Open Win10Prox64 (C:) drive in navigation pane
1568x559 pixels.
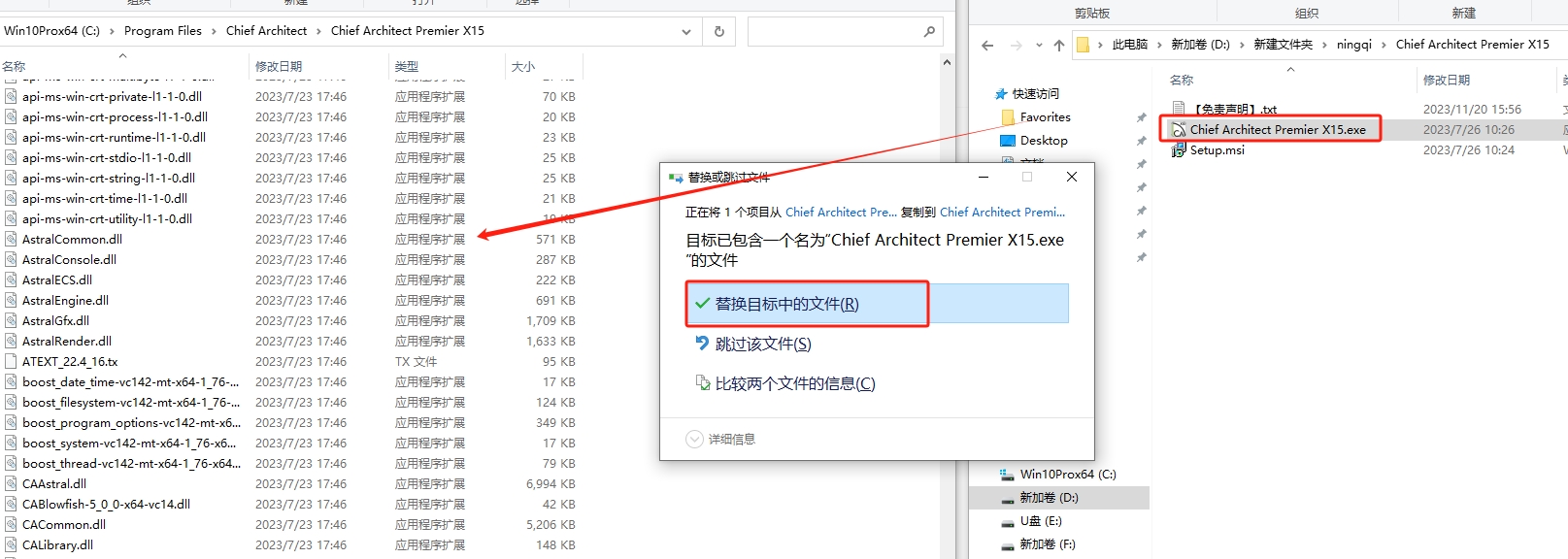pyautogui.click(x=1068, y=475)
